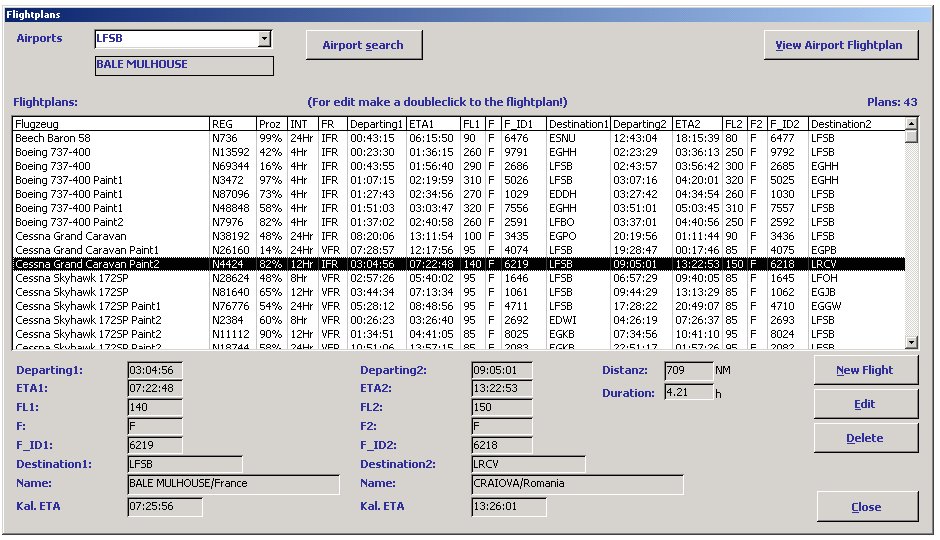Image resolution: width=940 pixels, height=540 pixels.
Task: Click the Distanz field showing 709
Action: pyautogui.click(x=689, y=370)
